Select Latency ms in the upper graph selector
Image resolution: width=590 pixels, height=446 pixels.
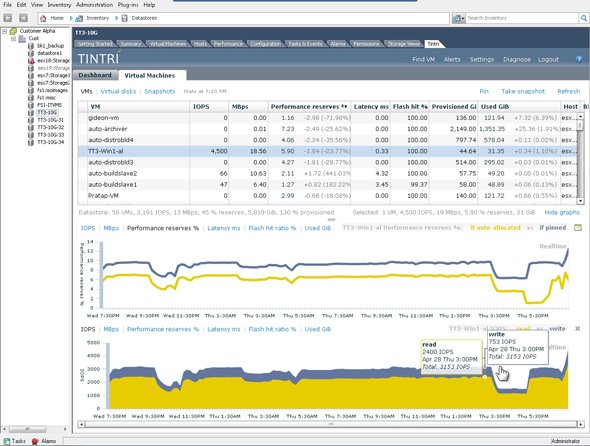pos(224,228)
